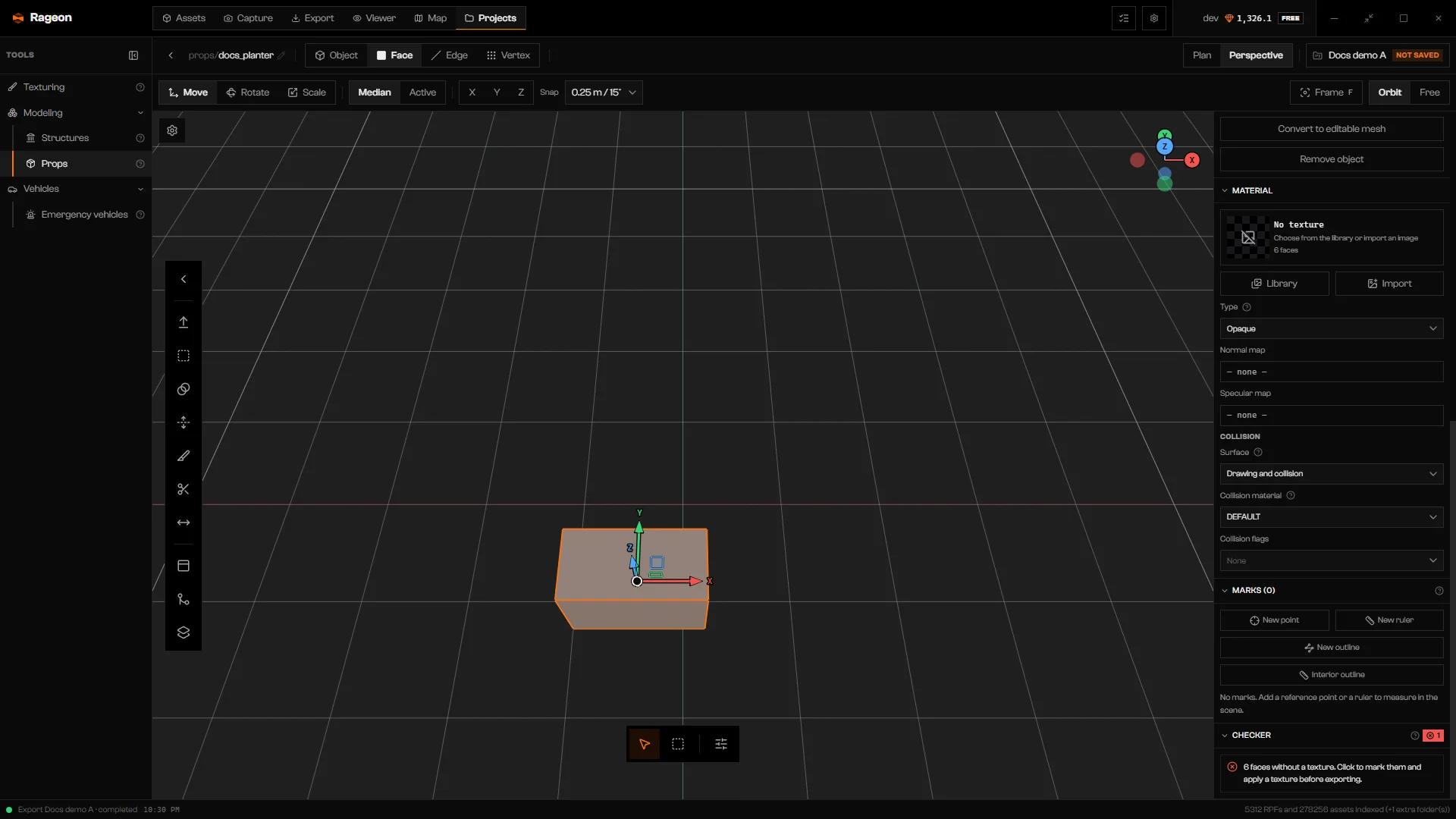Image resolution: width=1456 pixels, height=819 pixels.
Task: Click the orange pointer select tool at viewport bottom
Action: pyautogui.click(x=645, y=745)
